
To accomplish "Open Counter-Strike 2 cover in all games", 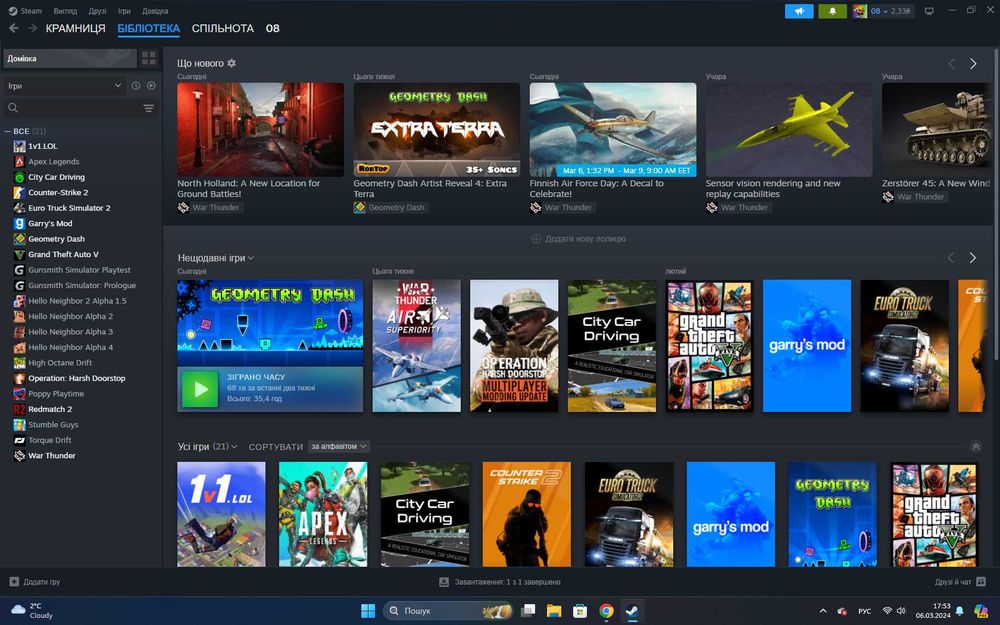I will coord(527,514).
